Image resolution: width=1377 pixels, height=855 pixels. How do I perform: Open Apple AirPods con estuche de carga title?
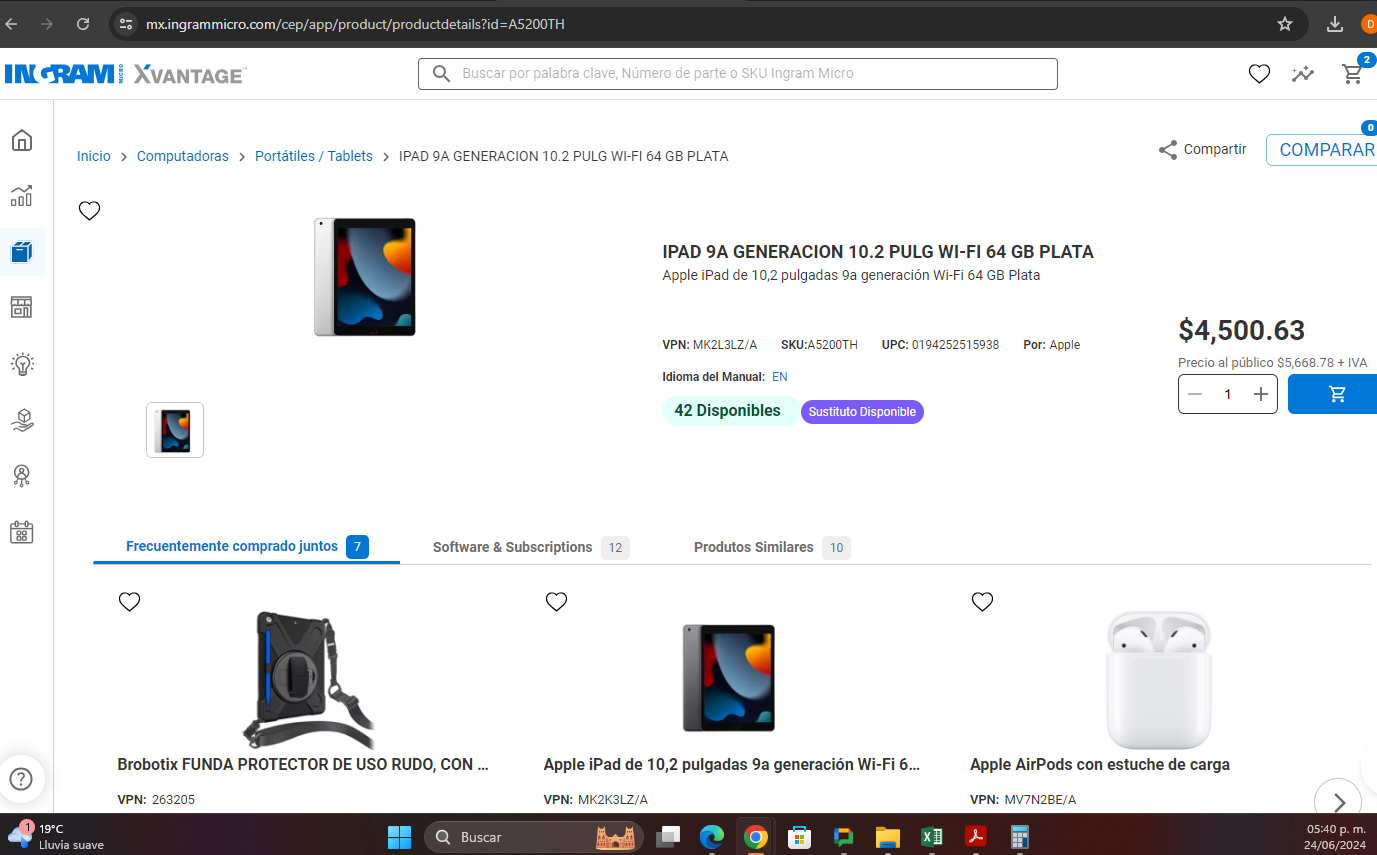[1100, 764]
